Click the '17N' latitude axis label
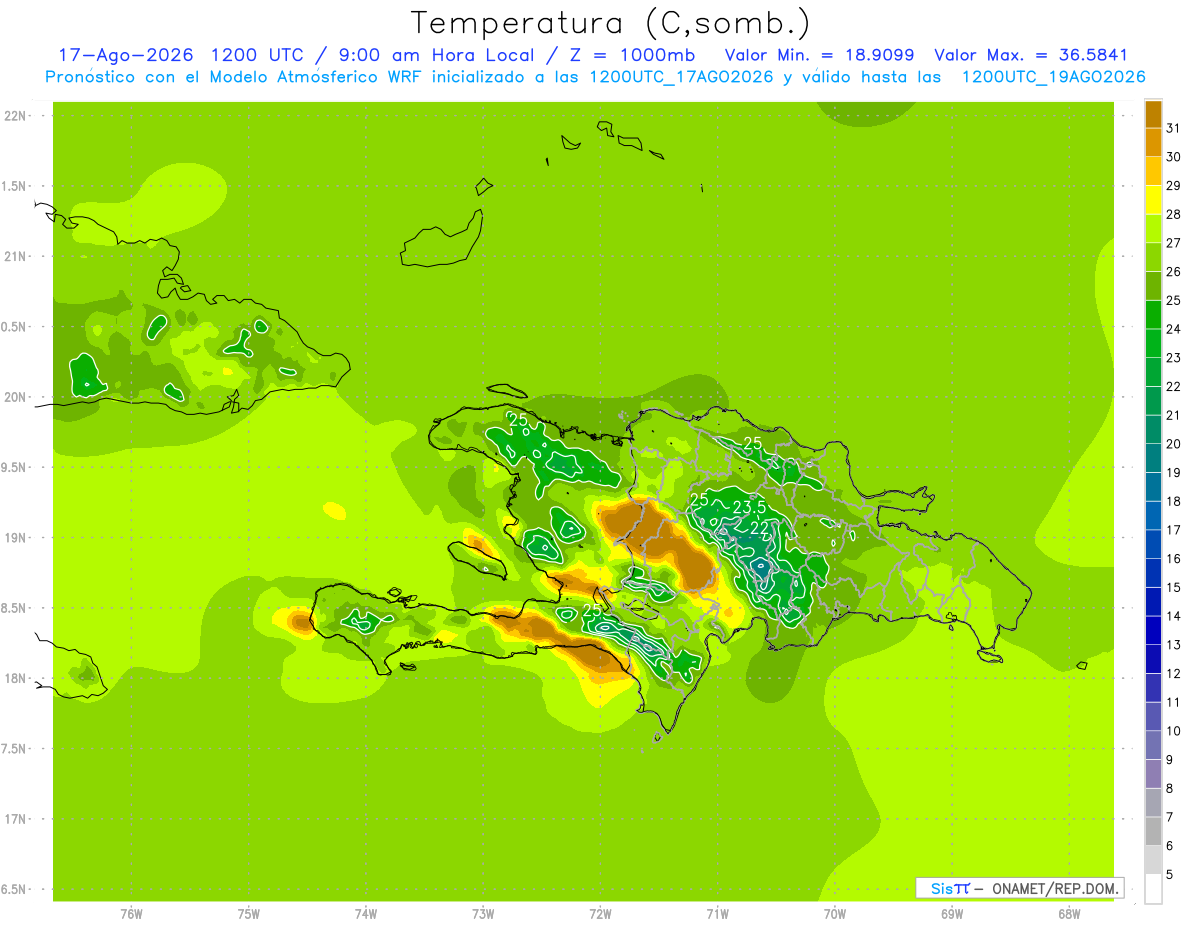Screen dimensions: 1200x927 point(15,819)
